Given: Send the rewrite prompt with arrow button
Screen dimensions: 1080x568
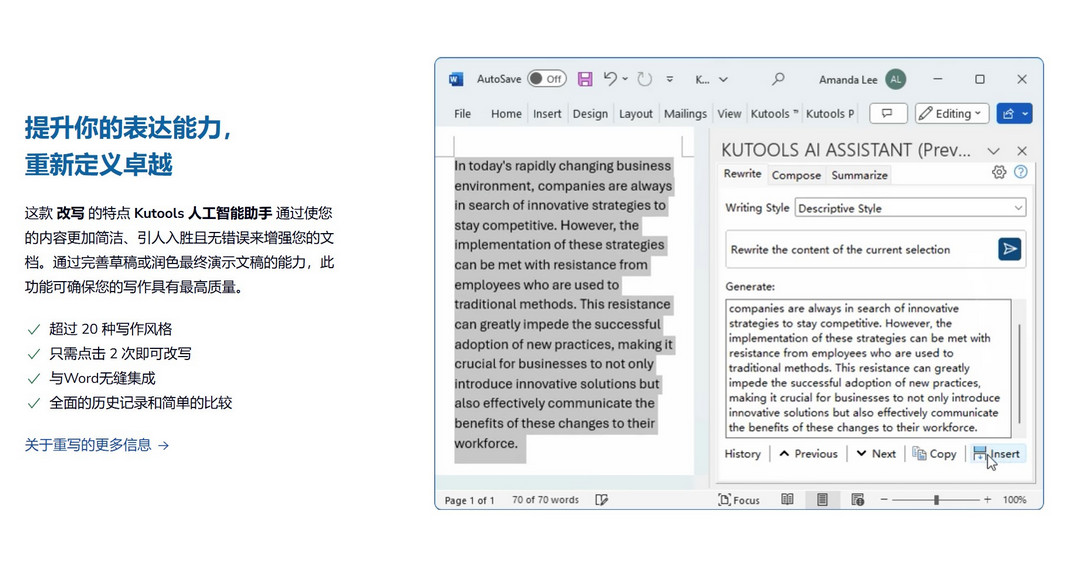Looking at the screenshot, I should pyautogui.click(x=1009, y=249).
